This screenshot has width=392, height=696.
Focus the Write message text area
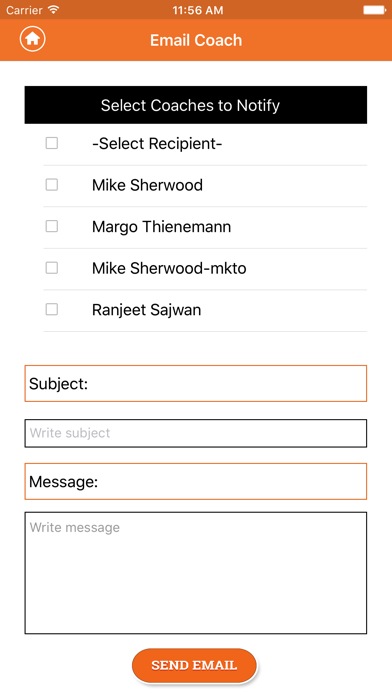196,573
